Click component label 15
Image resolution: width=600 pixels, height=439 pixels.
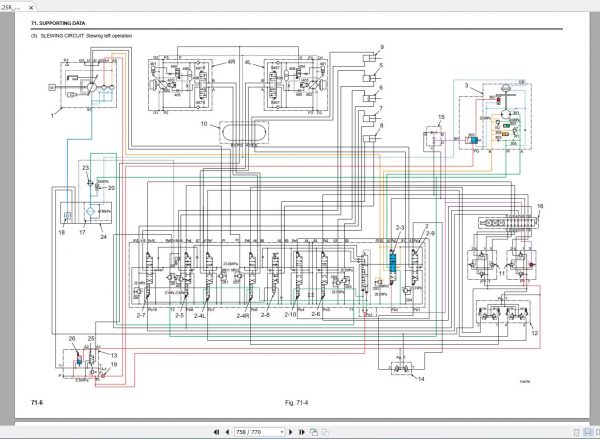441,117
